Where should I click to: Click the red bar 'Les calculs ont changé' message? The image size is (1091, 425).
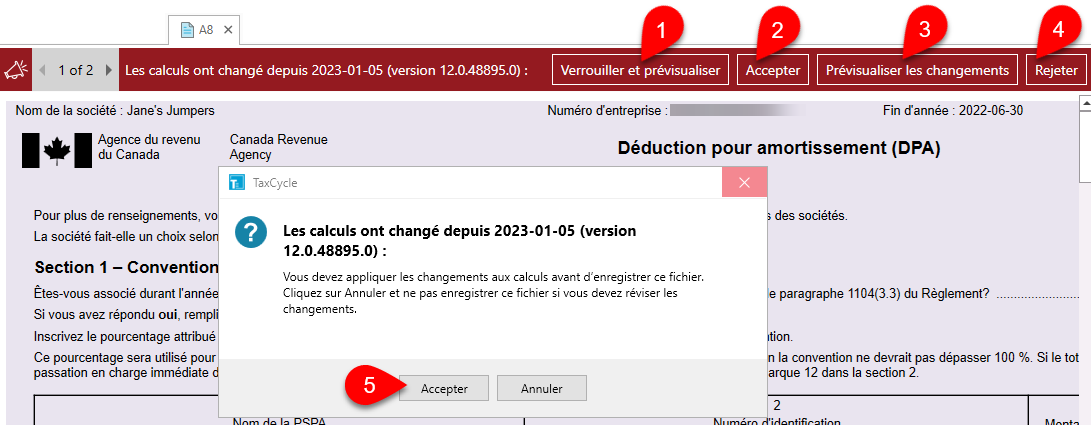click(326, 70)
